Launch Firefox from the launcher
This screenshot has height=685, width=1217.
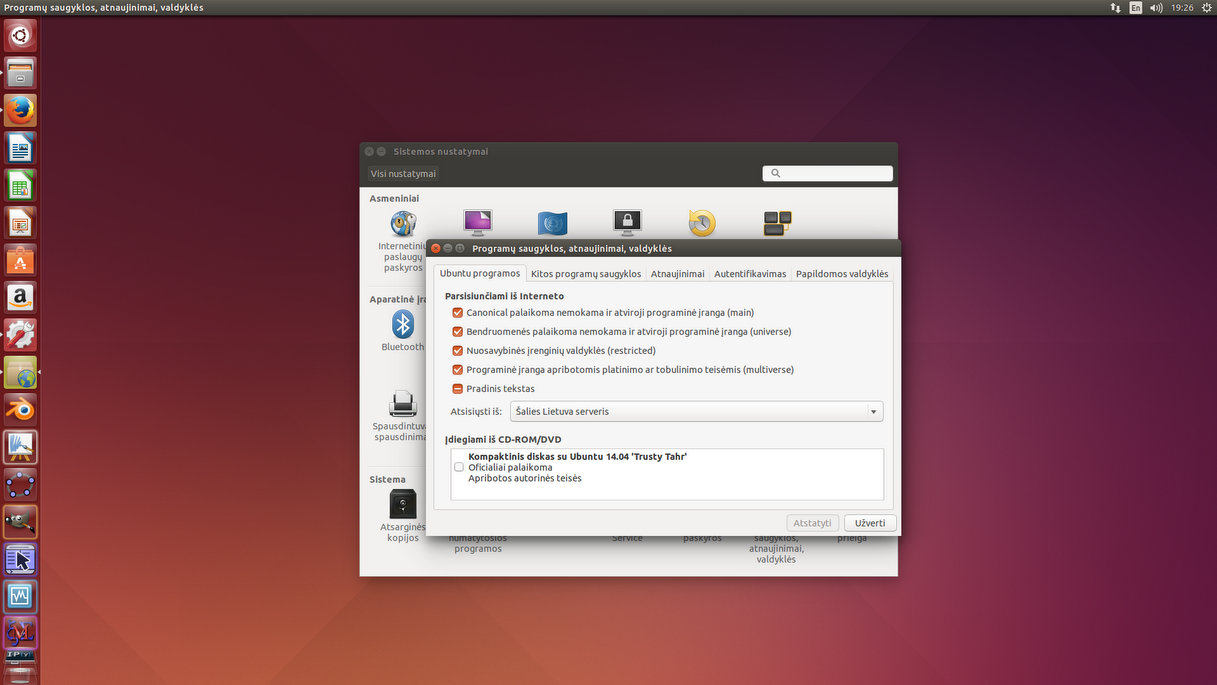[x=20, y=110]
